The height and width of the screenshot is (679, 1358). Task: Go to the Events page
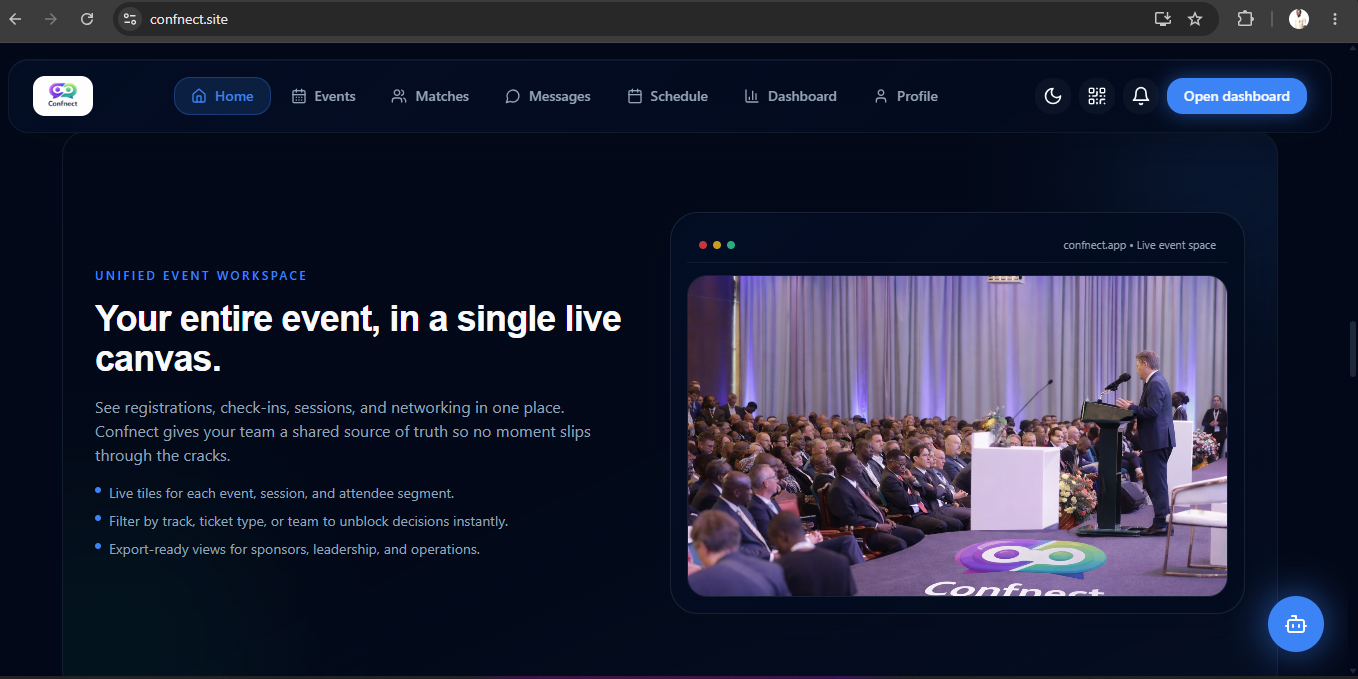pyautogui.click(x=323, y=96)
